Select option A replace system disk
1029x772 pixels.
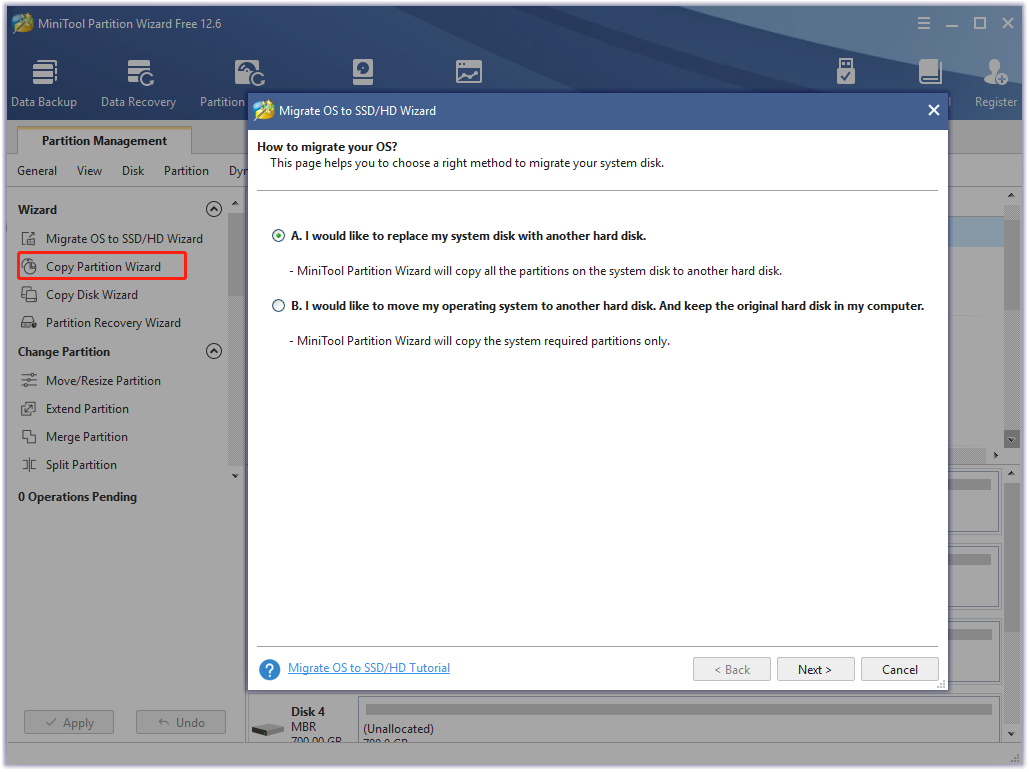pyautogui.click(x=278, y=236)
